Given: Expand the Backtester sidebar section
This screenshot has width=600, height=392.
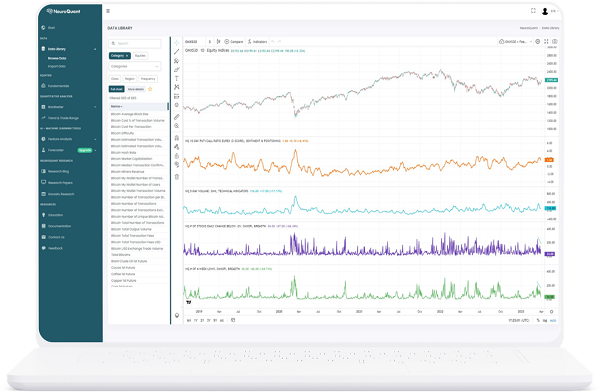Looking at the screenshot, I should point(95,107).
